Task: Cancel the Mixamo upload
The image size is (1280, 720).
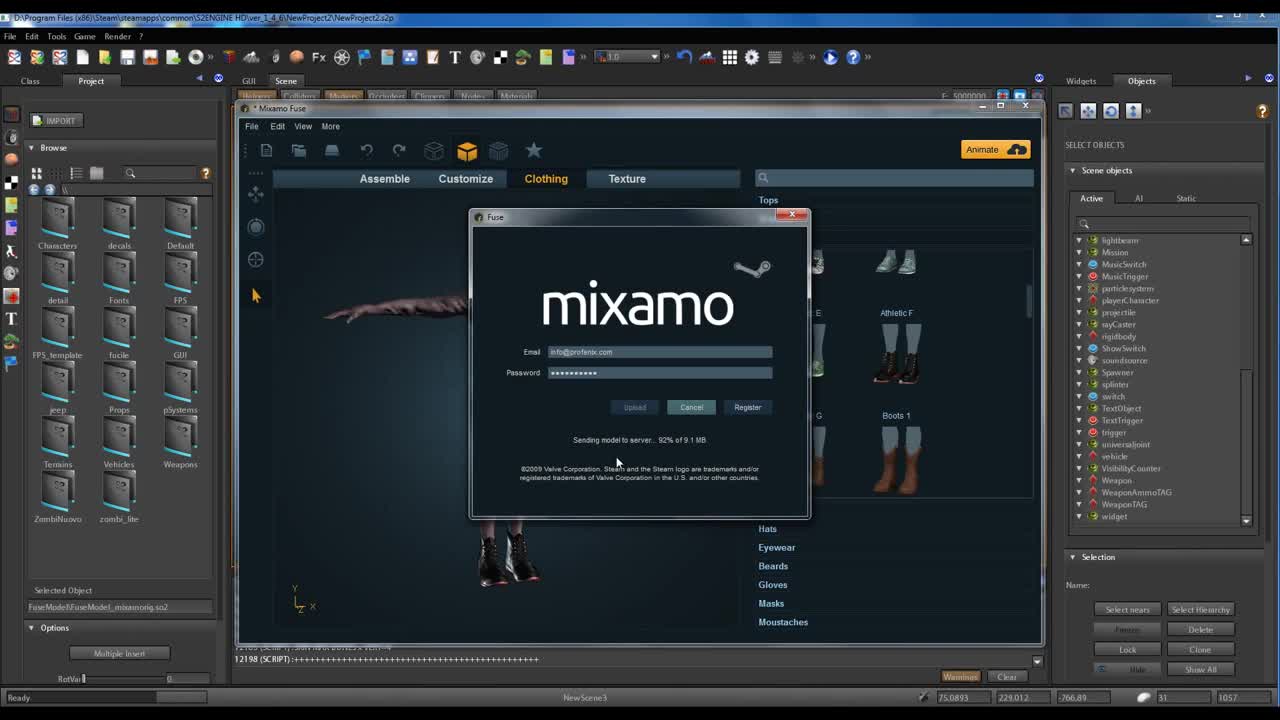Action: tap(691, 407)
